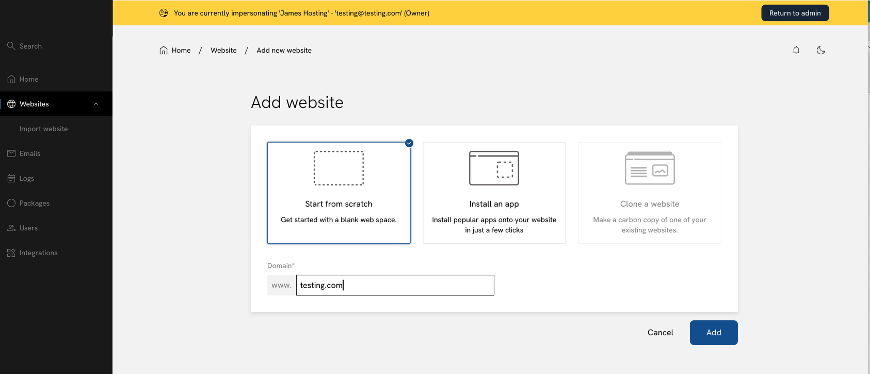Viewport: 870px width, 374px height.
Task: Select the Start from scratch option
Action: 339,193
